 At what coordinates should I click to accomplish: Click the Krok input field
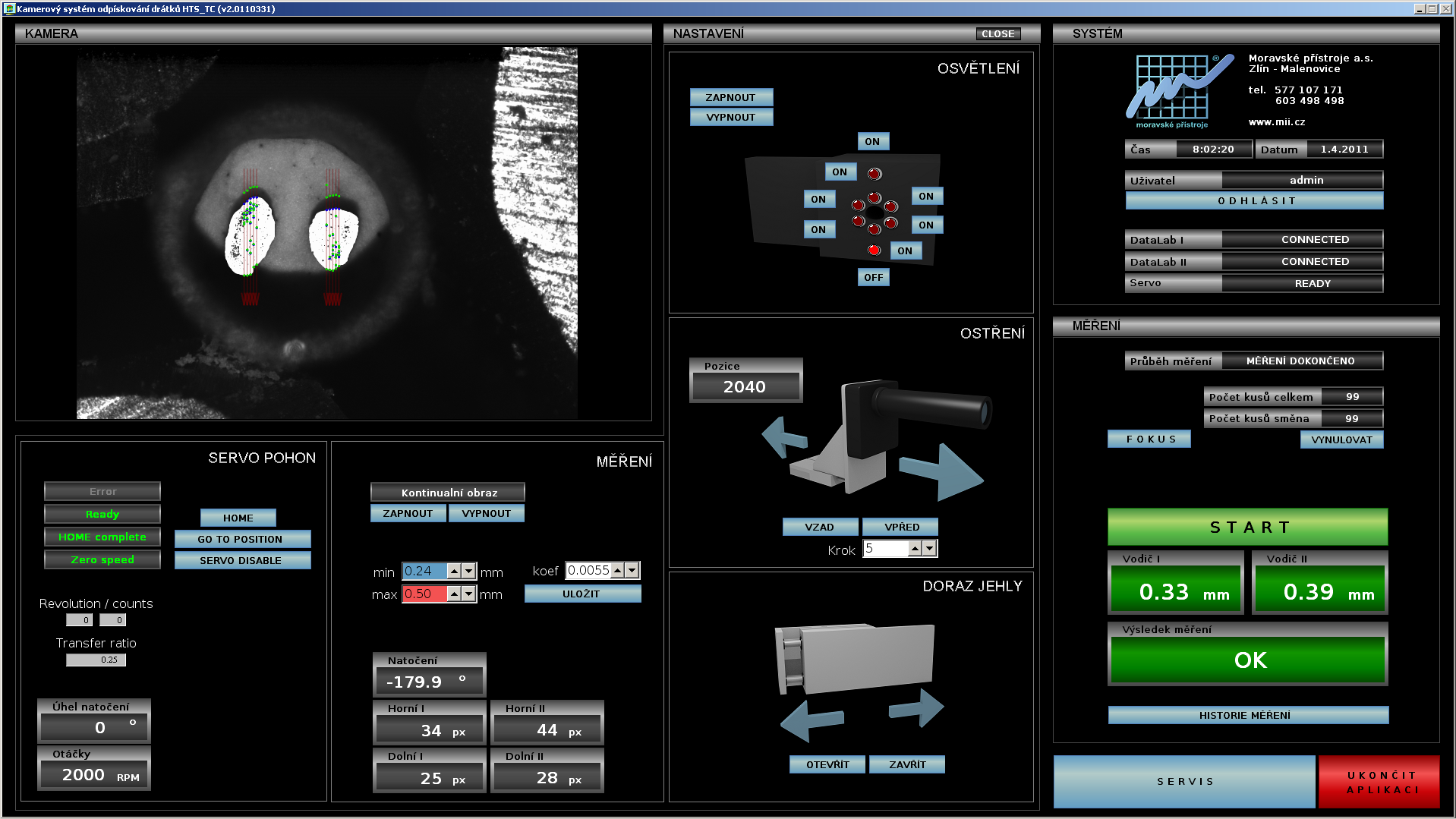point(885,548)
